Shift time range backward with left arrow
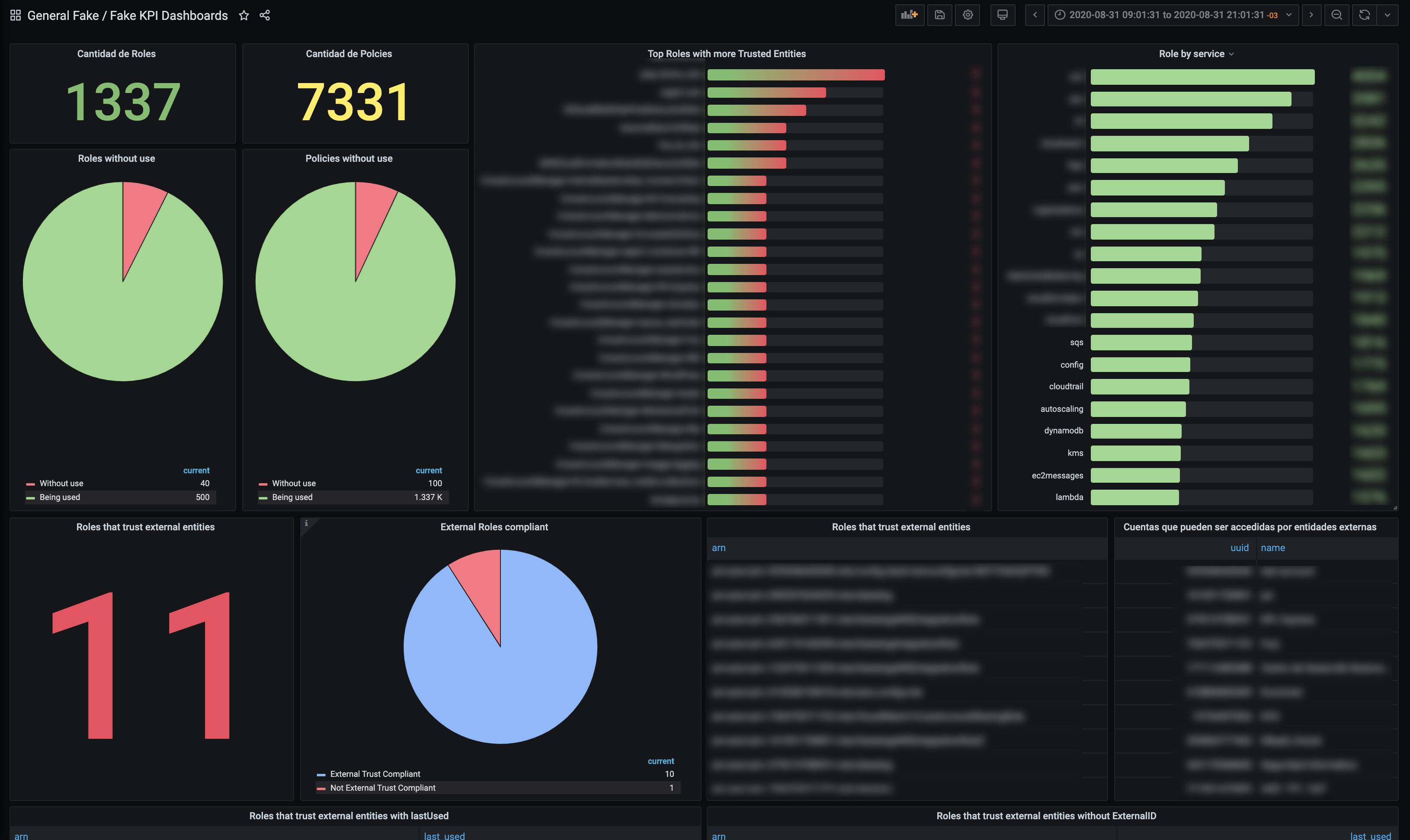This screenshot has width=1410, height=840. click(1035, 15)
